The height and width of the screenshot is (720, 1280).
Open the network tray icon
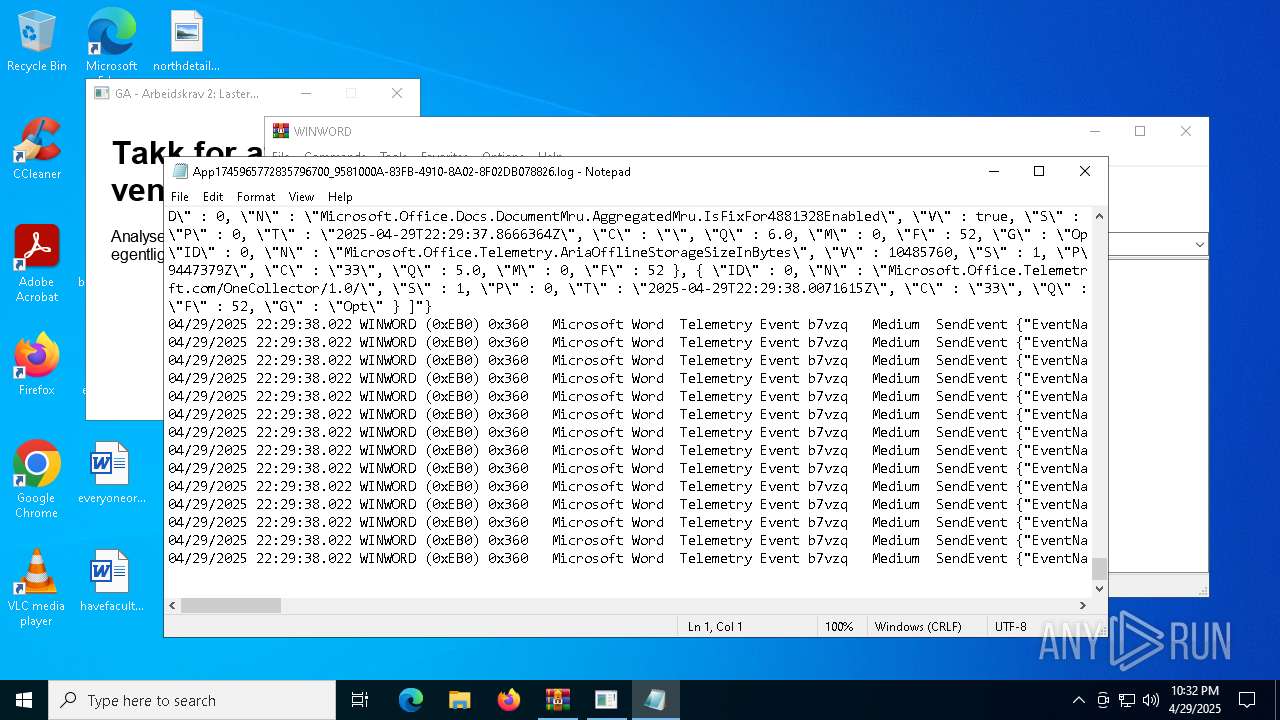click(1127, 700)
